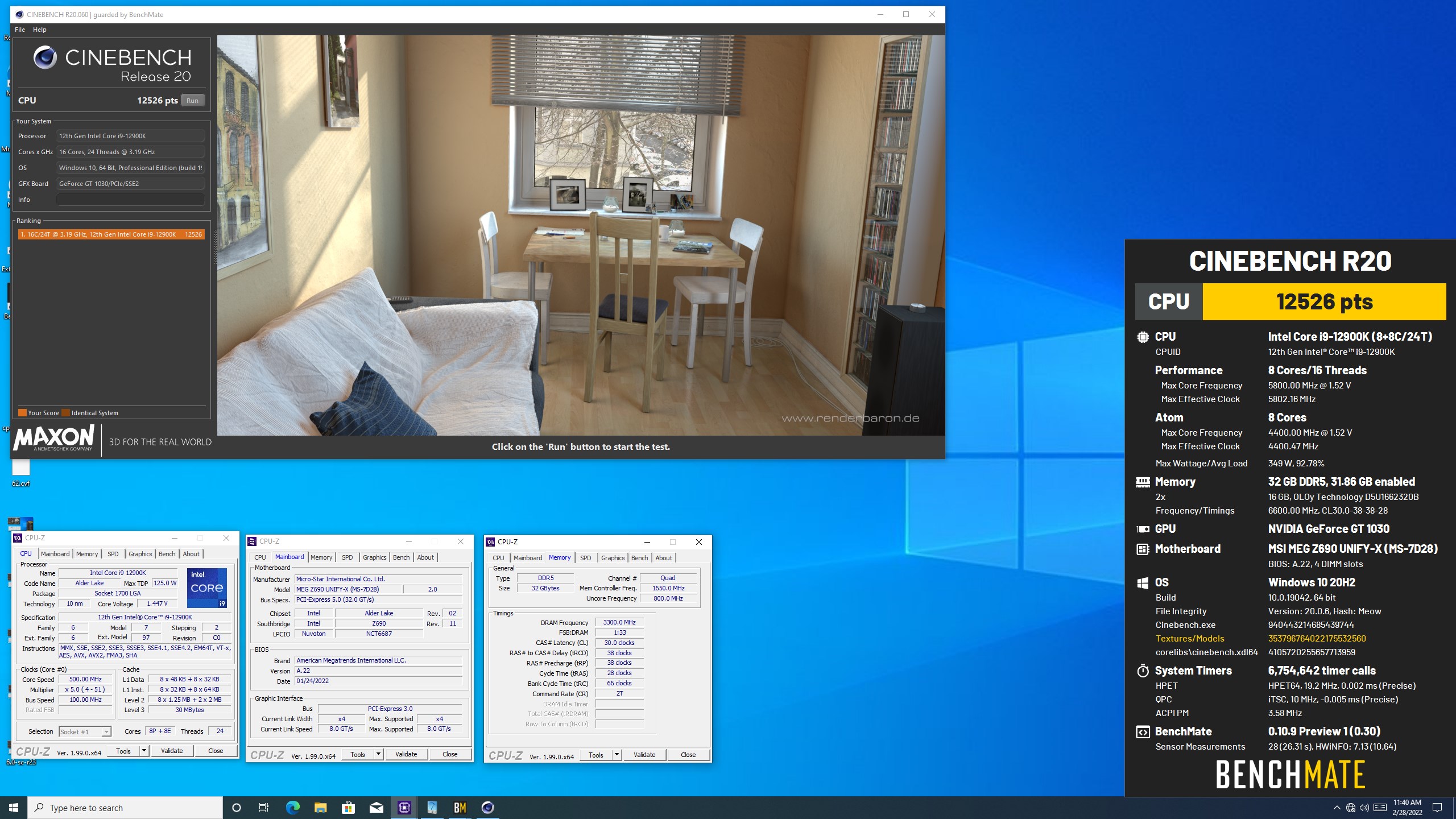
Task: Open the File menu in Cinebench
Action: (20, 30)
